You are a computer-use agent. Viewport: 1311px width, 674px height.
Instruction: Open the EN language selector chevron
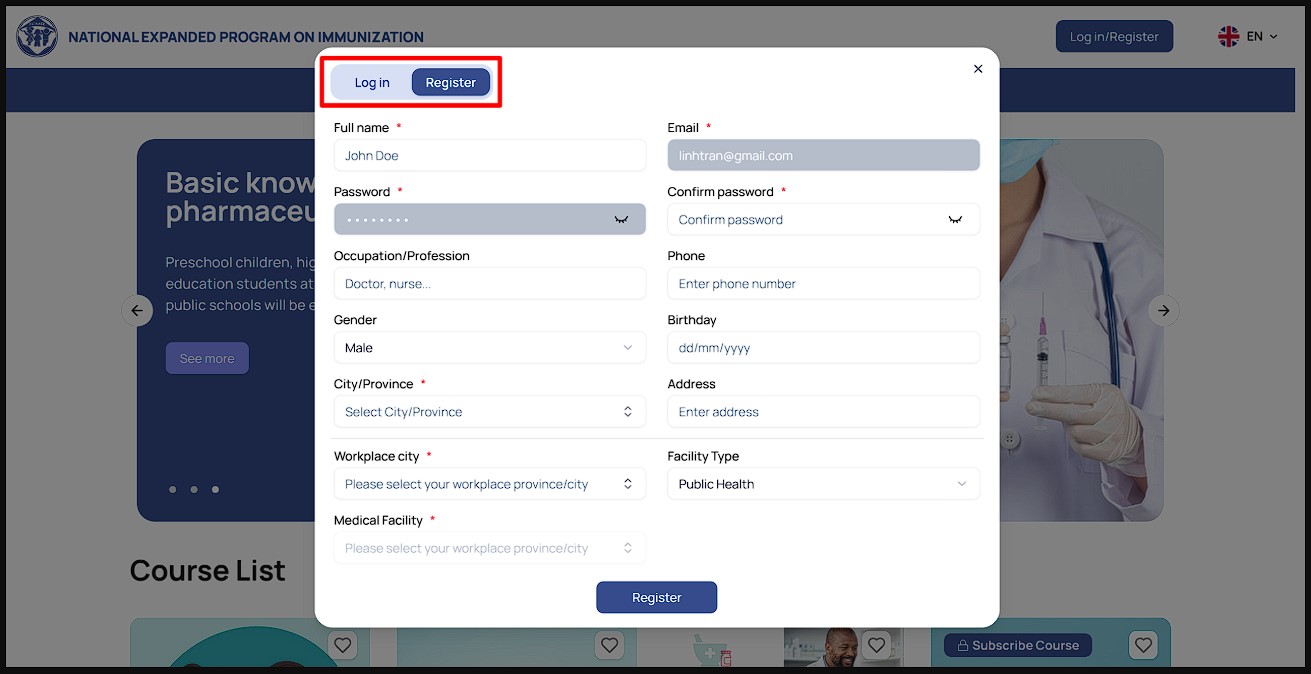pyautogui.click(x=1273, y=37)
